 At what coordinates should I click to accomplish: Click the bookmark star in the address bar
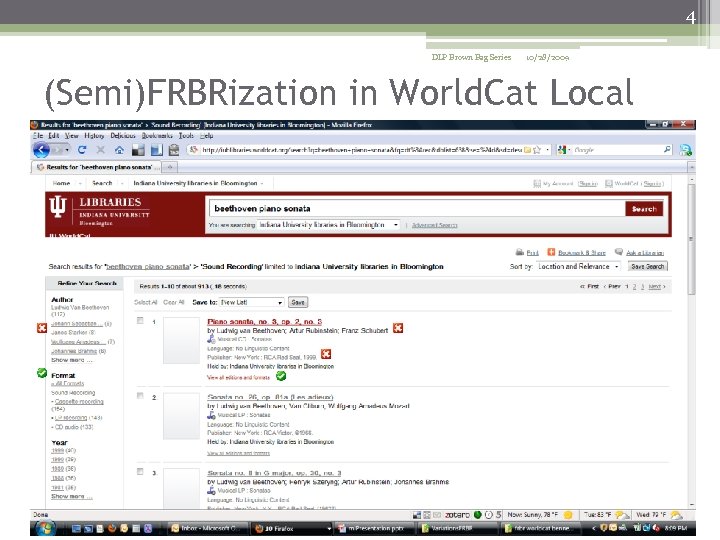pyautogui.click(x=537, y=150)
